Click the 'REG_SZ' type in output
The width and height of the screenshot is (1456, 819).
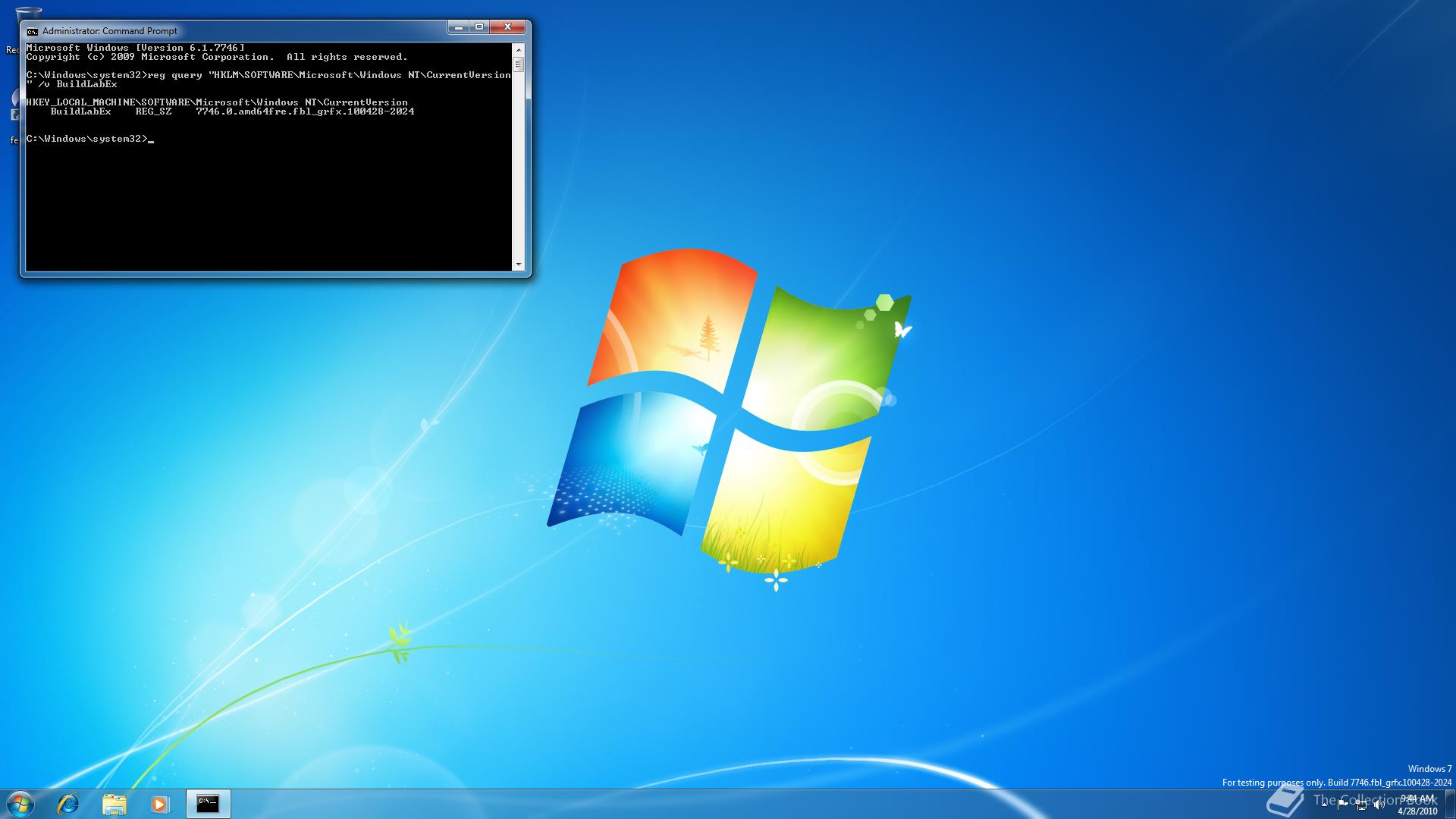pyautogui.click(x=154, y=111)
